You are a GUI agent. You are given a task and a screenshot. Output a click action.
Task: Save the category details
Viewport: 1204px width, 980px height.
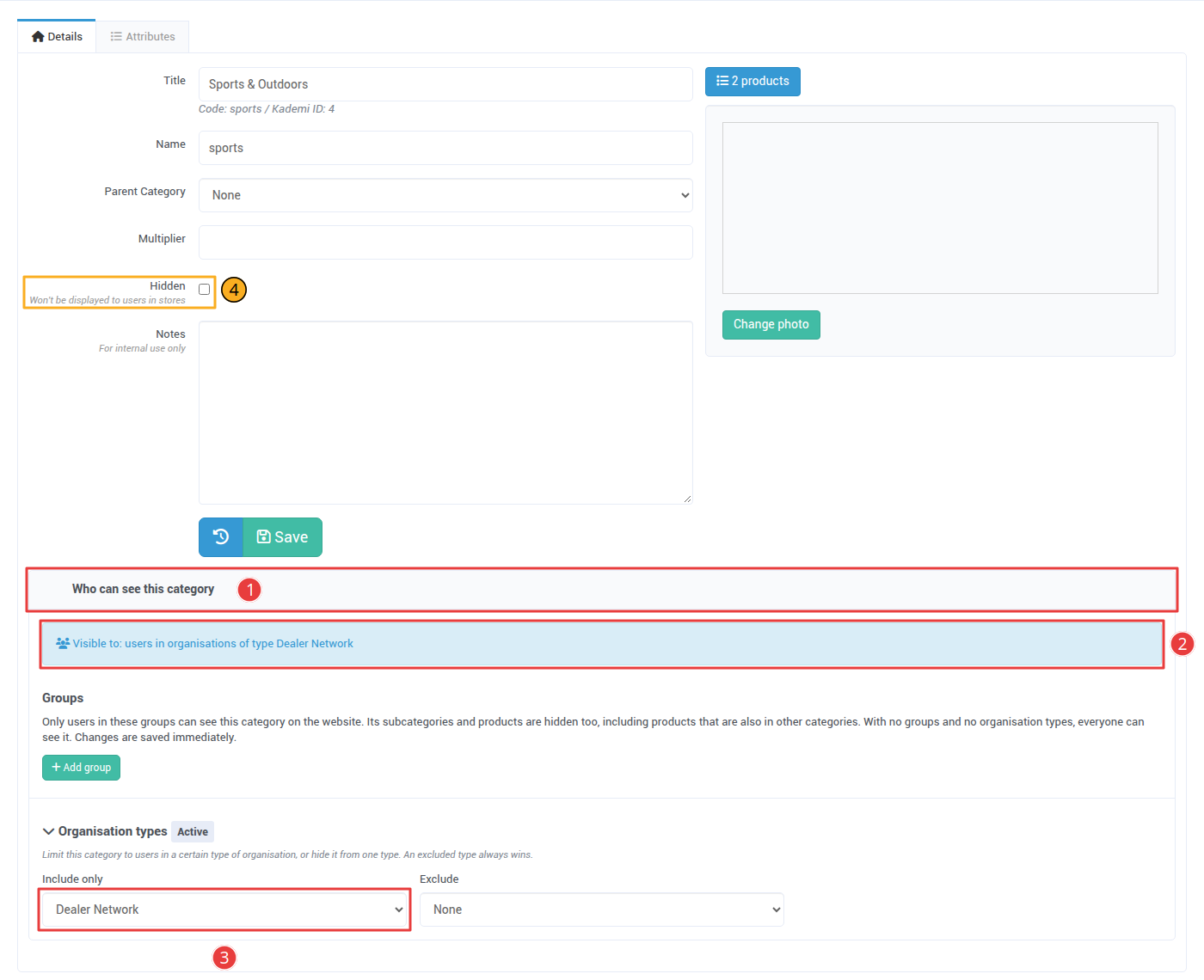(x=283, y=537)
